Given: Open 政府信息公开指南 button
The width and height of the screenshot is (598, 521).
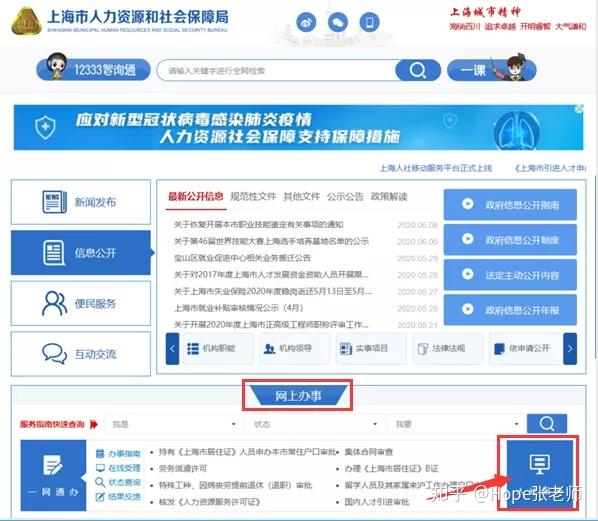Looking at the screenshot, I should pyautogui.click(x=510, y=204).
